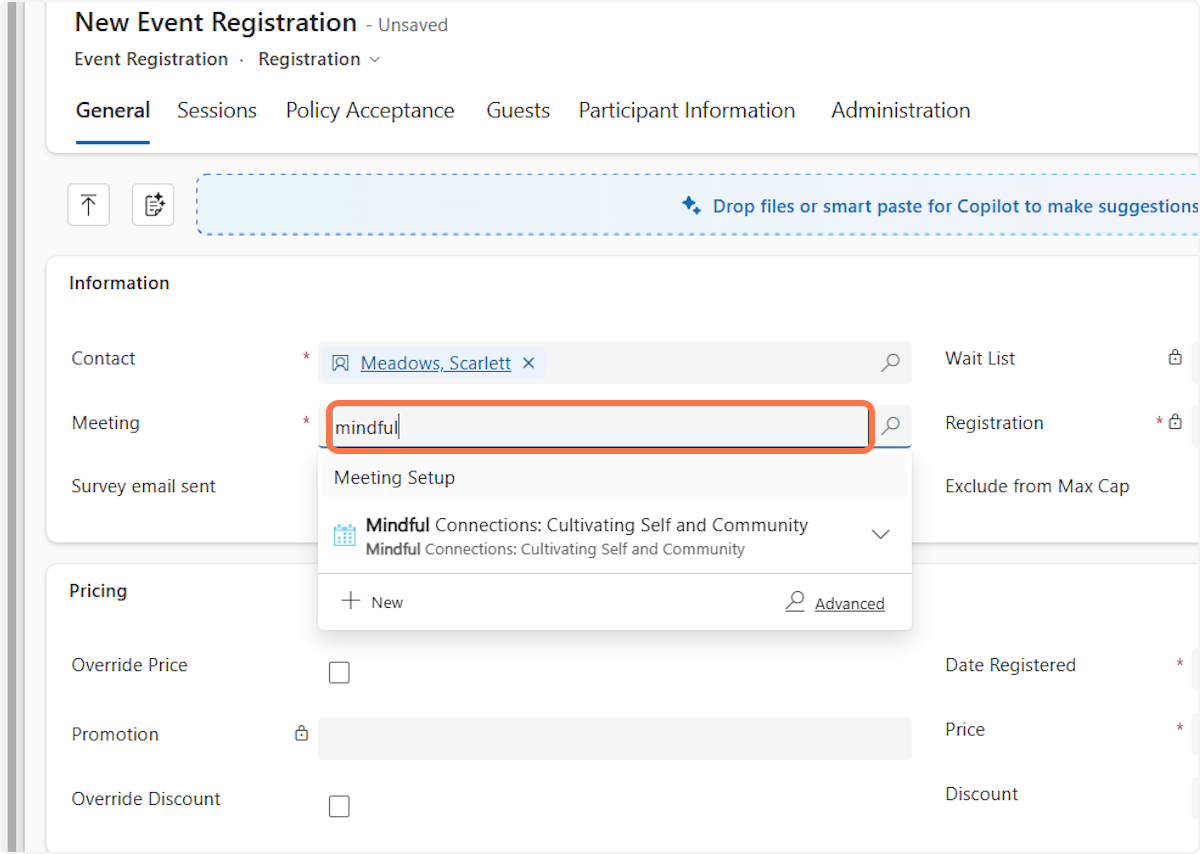Tick the Override Discount checkbox

(340, 806)
